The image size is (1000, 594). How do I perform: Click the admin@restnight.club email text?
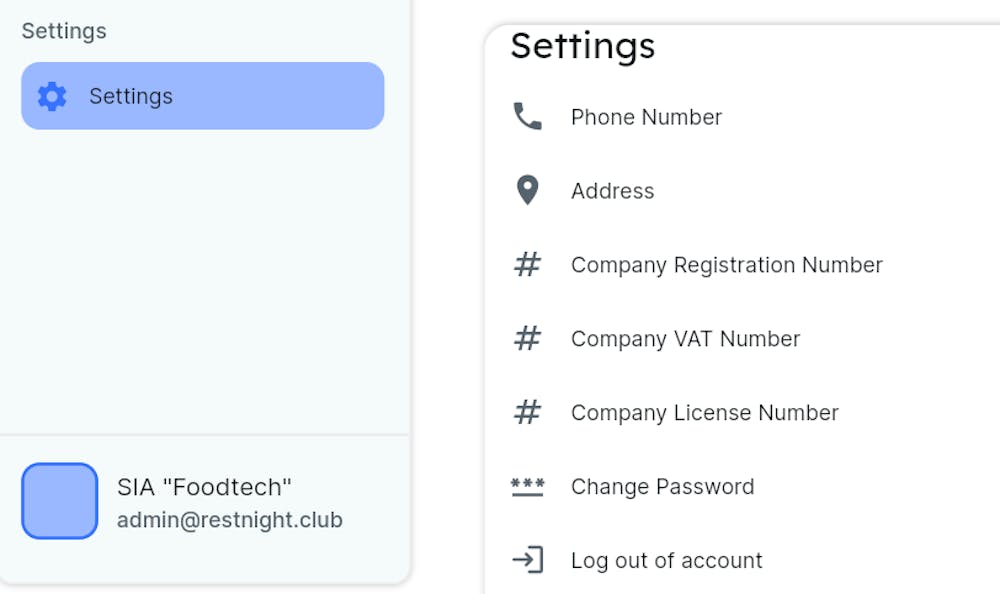pos(229,520)
